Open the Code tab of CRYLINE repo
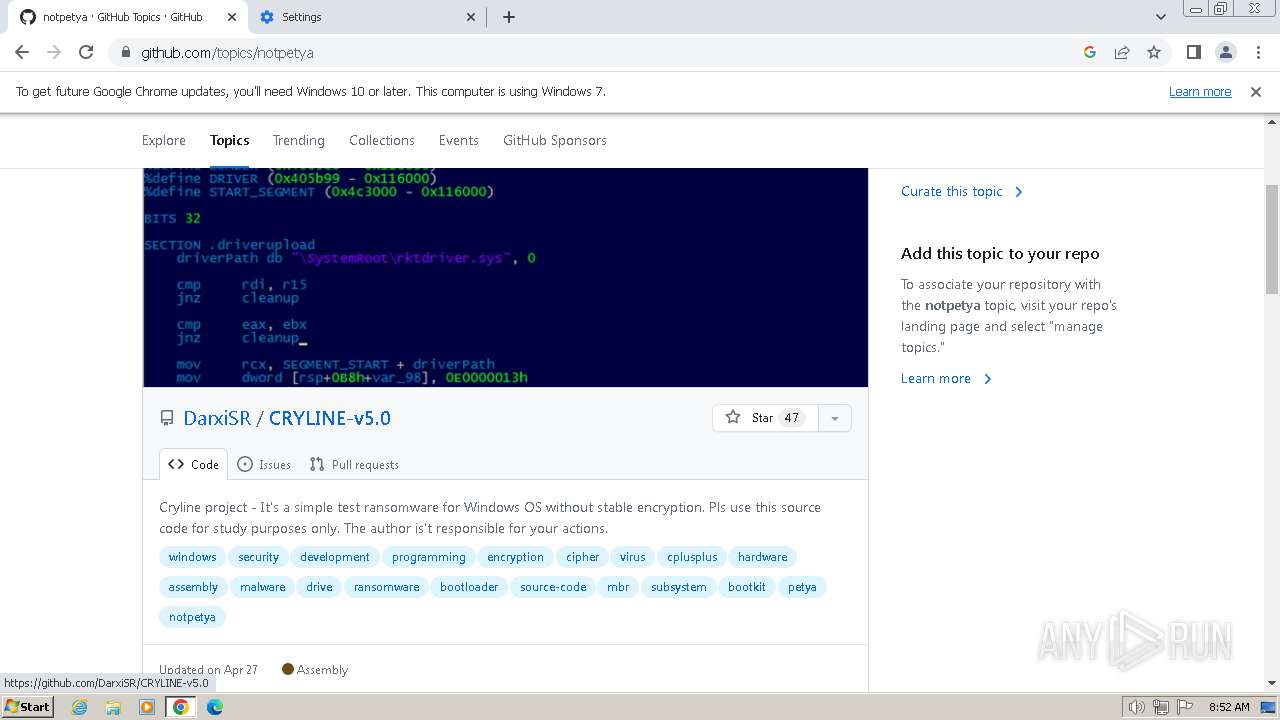The image size is (1280, 720). [193, 464]
